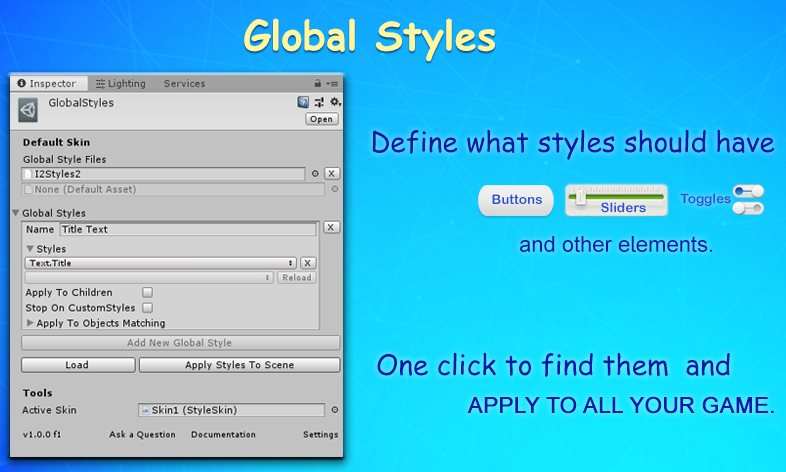Viewport: 786px width, 472px height.
Task: Click the Active Skin label
Action: coord(49,410)
